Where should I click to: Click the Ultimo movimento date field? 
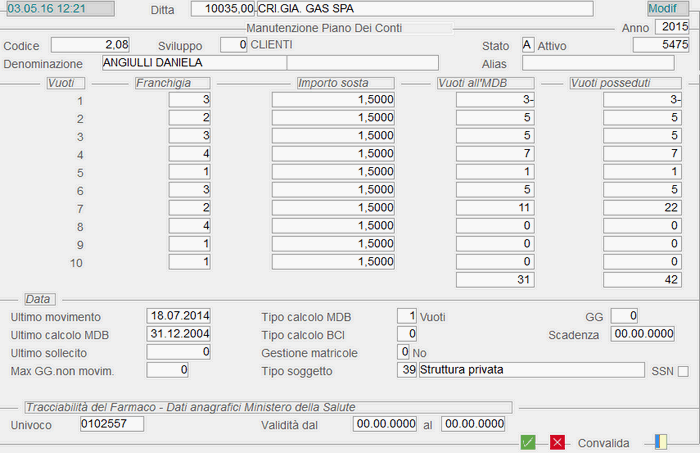click(x=179, y=316)
